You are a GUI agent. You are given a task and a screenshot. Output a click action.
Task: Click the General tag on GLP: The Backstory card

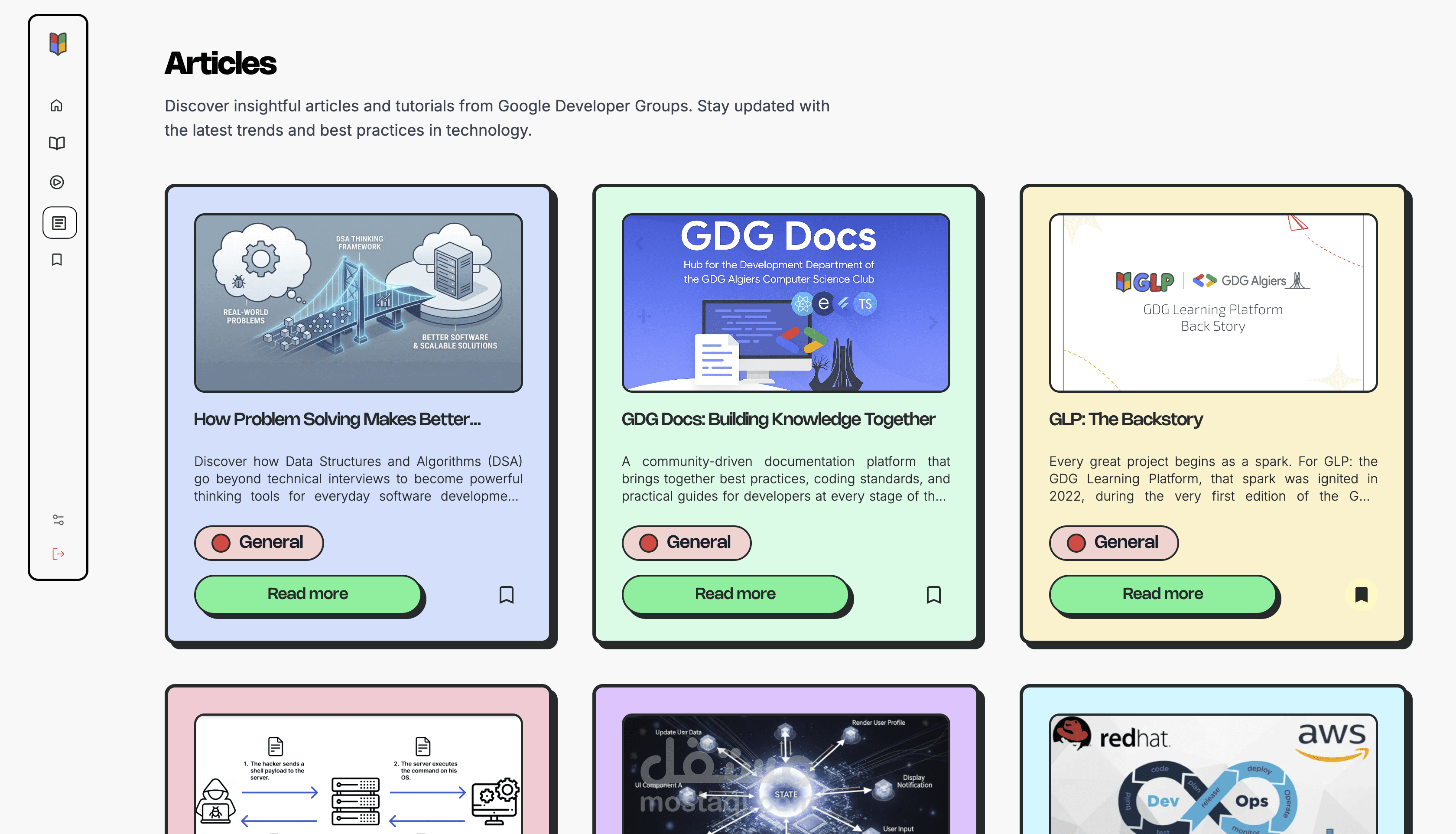coord(1114,542)
